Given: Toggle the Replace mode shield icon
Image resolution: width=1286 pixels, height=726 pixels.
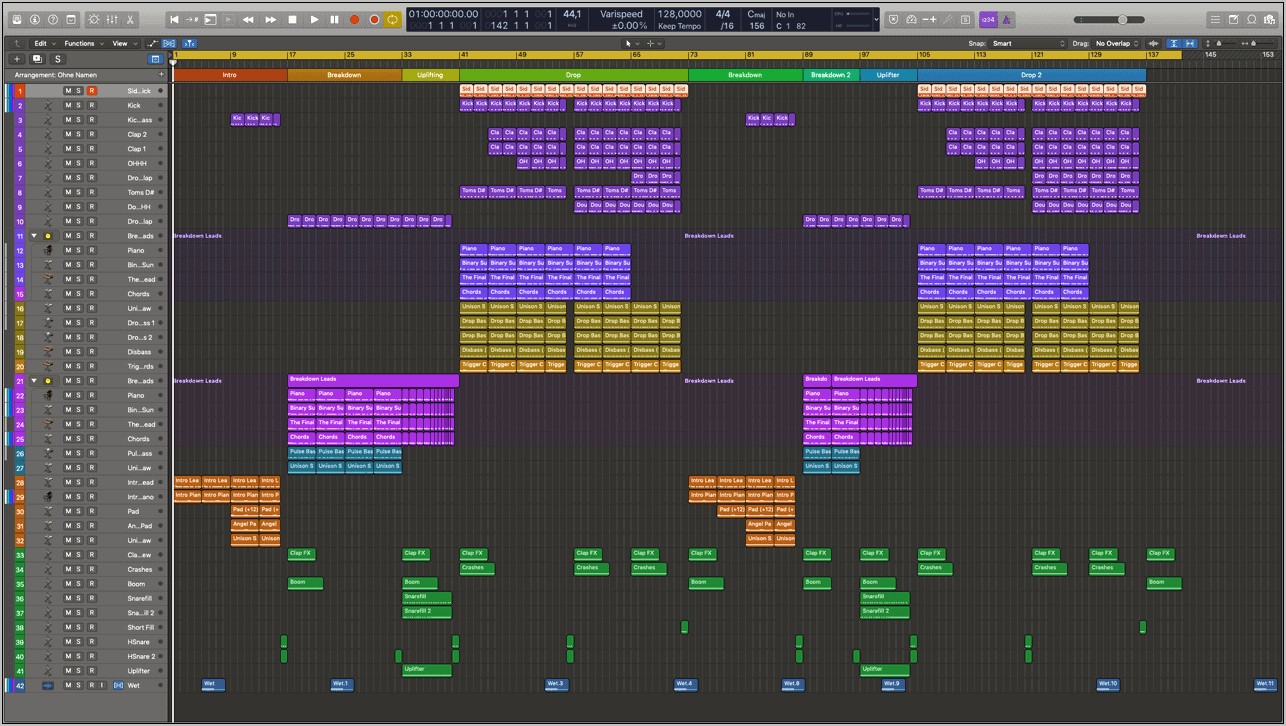Looking at the screenshot, I should (x=894, y=19).
